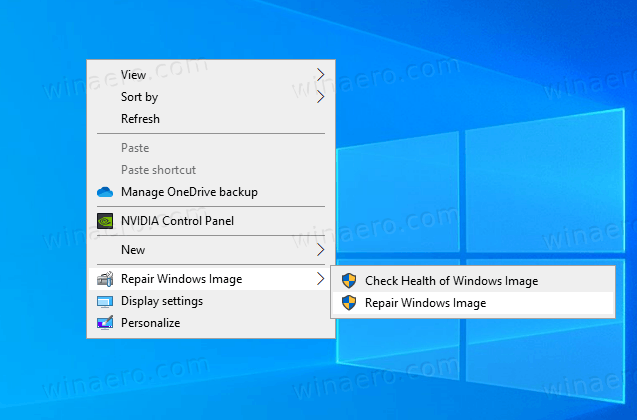637x420 pixels.
Task: Select Repair Windows Image in the submenu
Action: point(473,303)
